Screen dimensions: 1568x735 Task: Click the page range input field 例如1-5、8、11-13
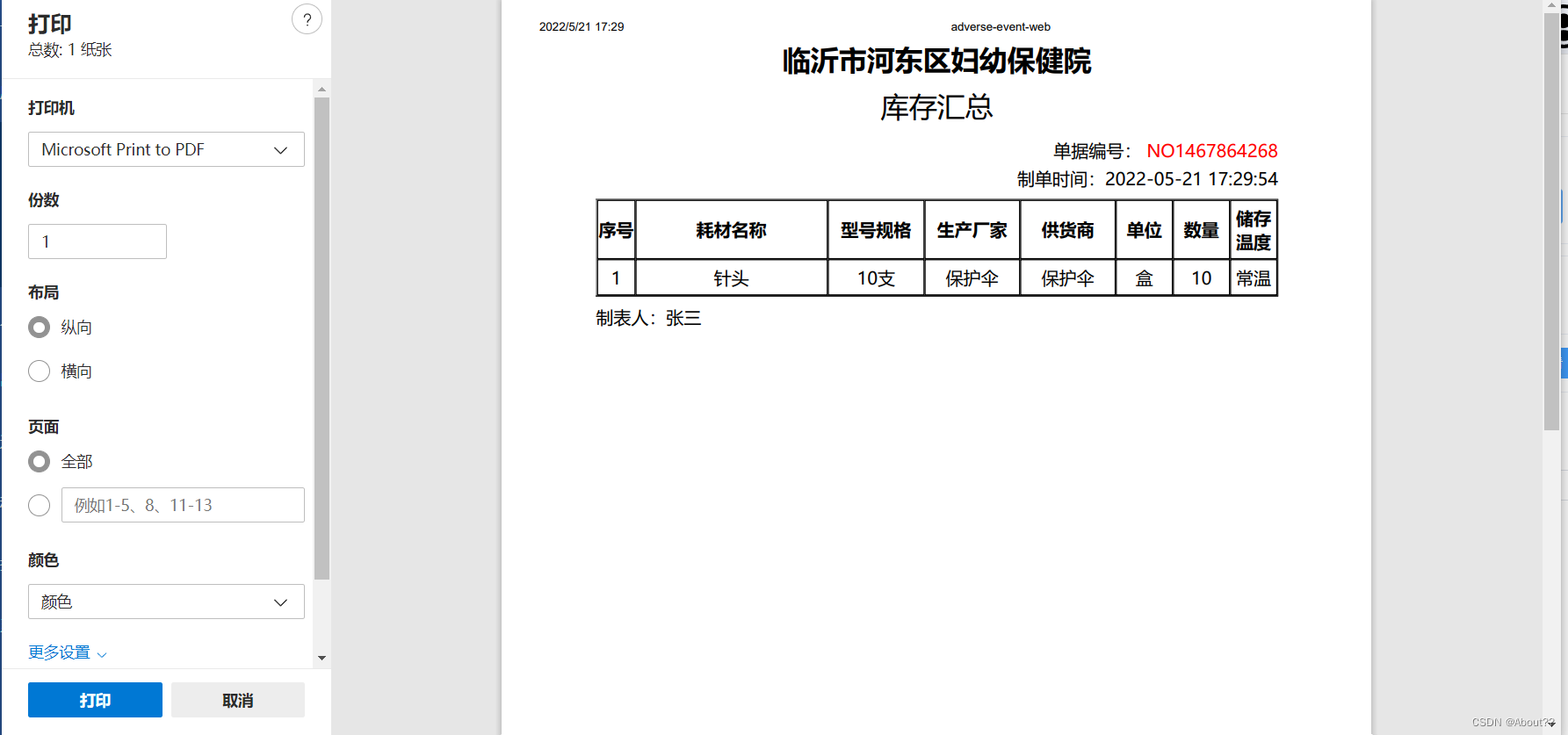pyautogui.click(x=183, y=505)
